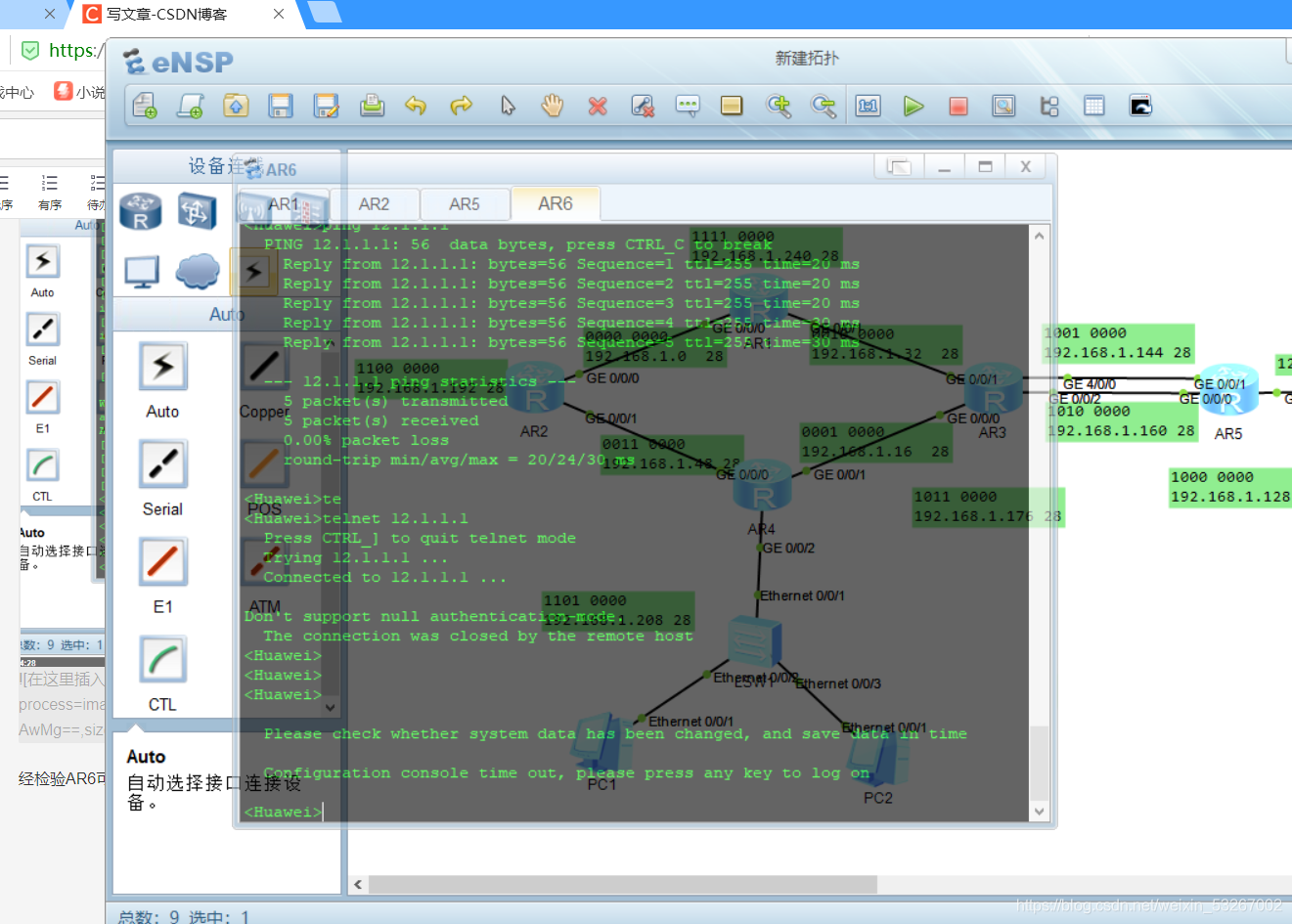The image size is (1292, 924).
Task: Open the 小说 bookmark in browser
Action: [x=79, y=92]
